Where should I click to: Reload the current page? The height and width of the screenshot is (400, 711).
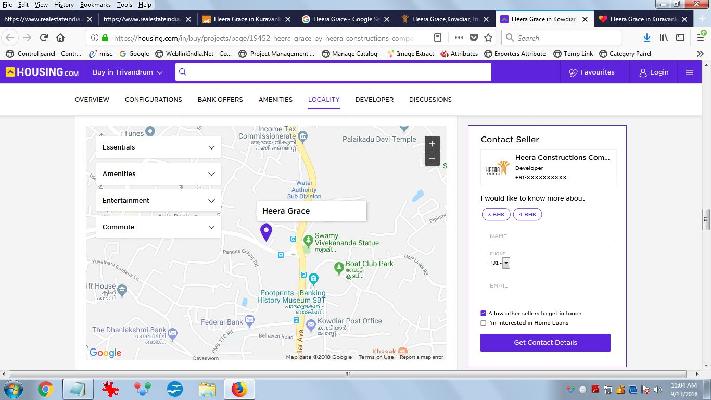coord(44,38)
